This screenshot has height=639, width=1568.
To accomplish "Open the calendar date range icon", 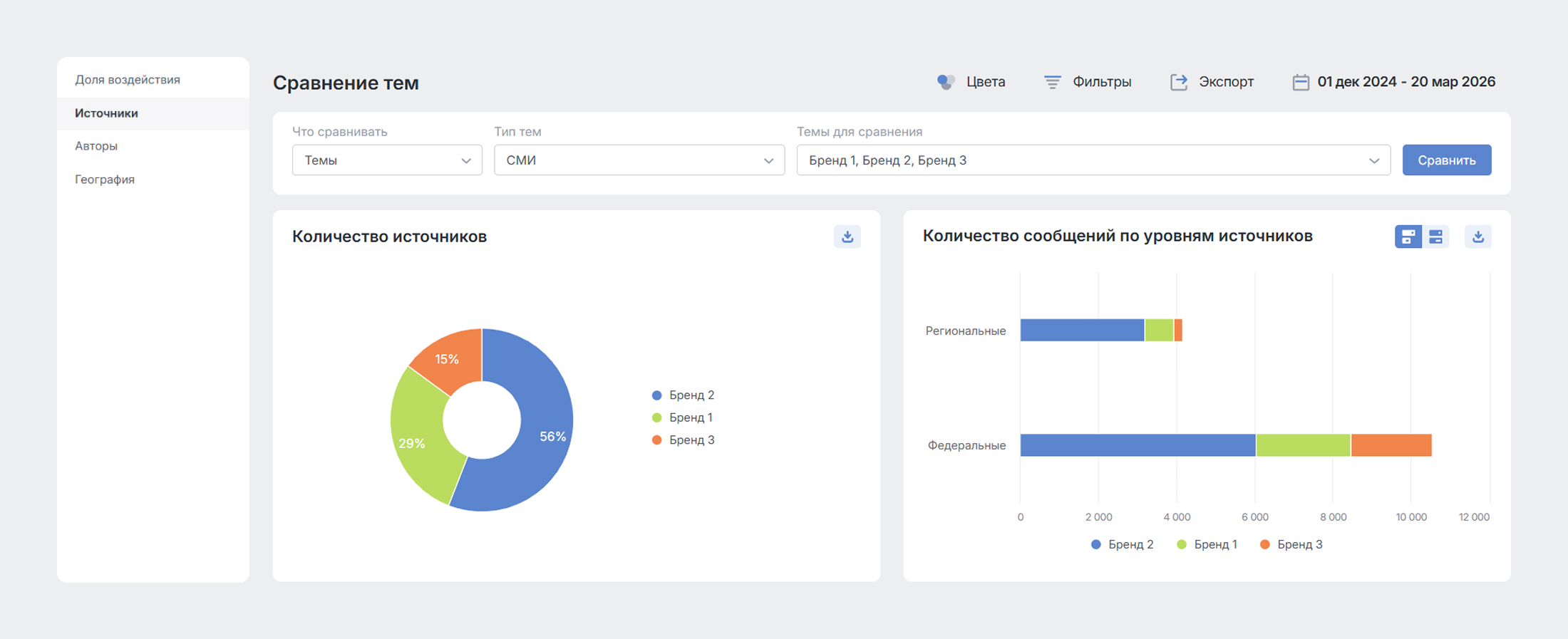I will 1301,83.
